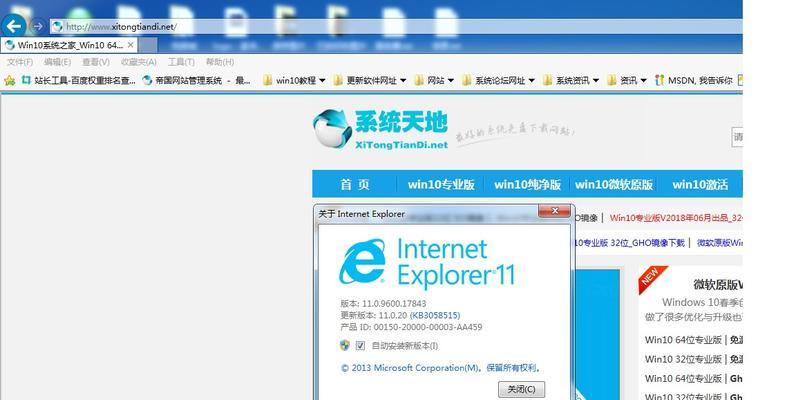The height and width of the screenshot is (400, 796).
Task: Expand the 系统论坛网址 dropdown arrow
Action: click(x=532, y=81)
